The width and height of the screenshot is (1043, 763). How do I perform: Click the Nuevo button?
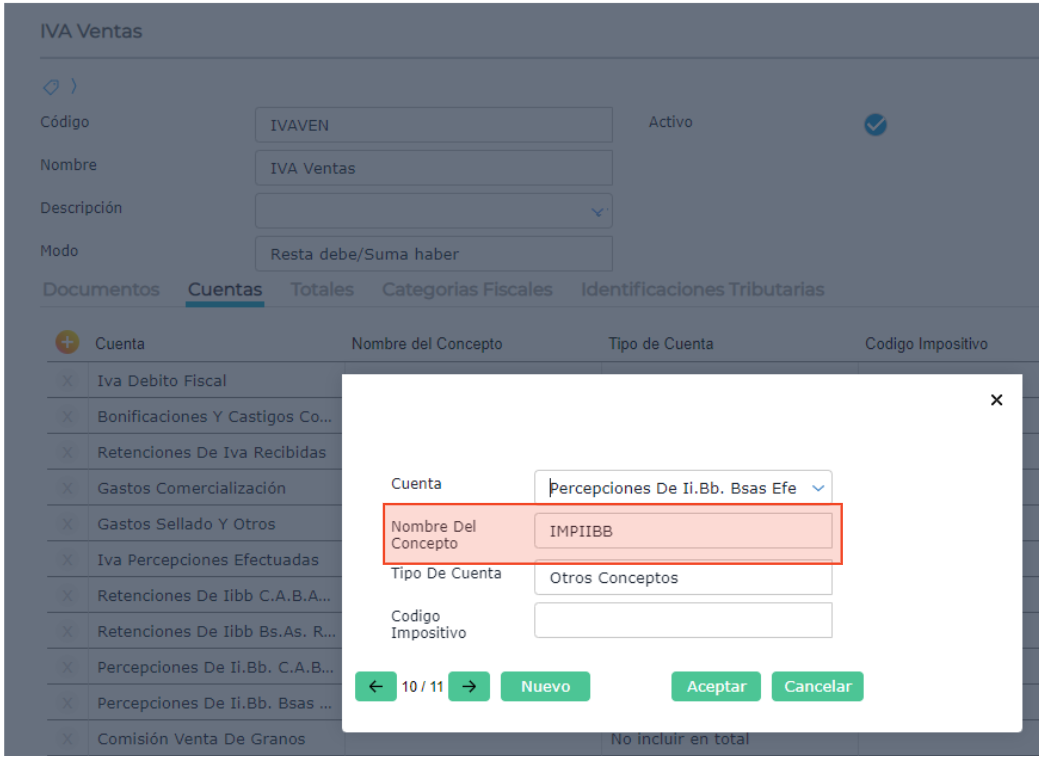point(545,687)
